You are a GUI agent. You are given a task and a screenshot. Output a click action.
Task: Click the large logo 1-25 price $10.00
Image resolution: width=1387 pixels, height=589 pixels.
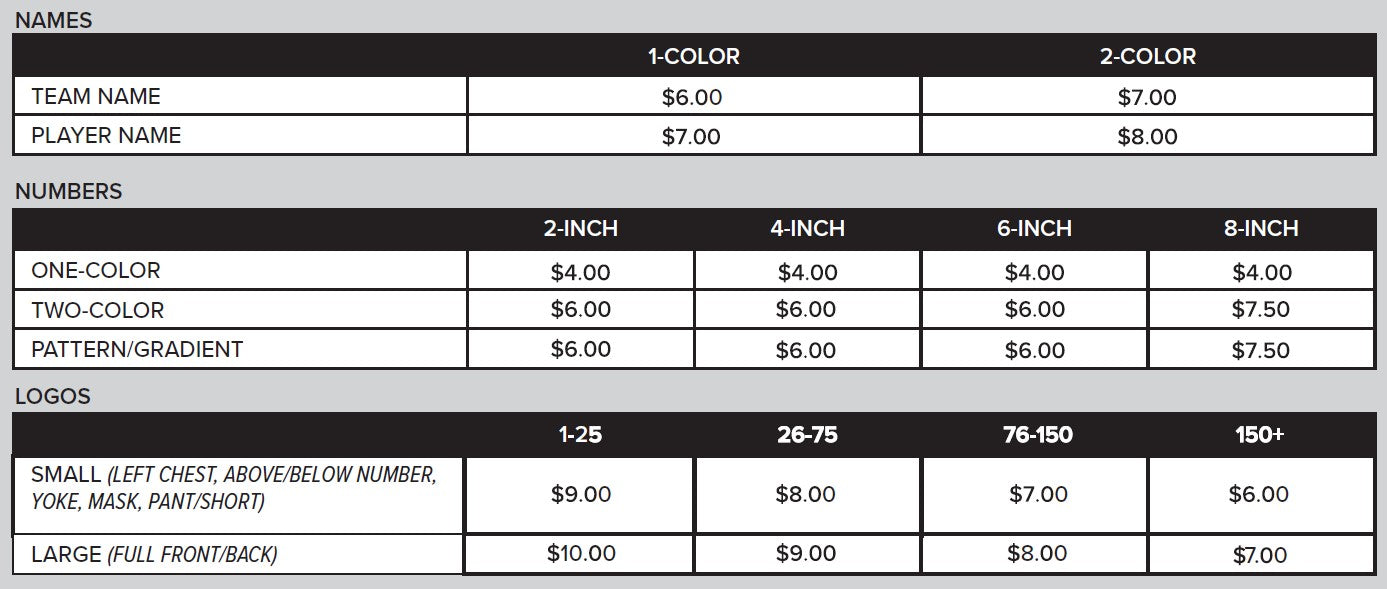click(581, 553)
